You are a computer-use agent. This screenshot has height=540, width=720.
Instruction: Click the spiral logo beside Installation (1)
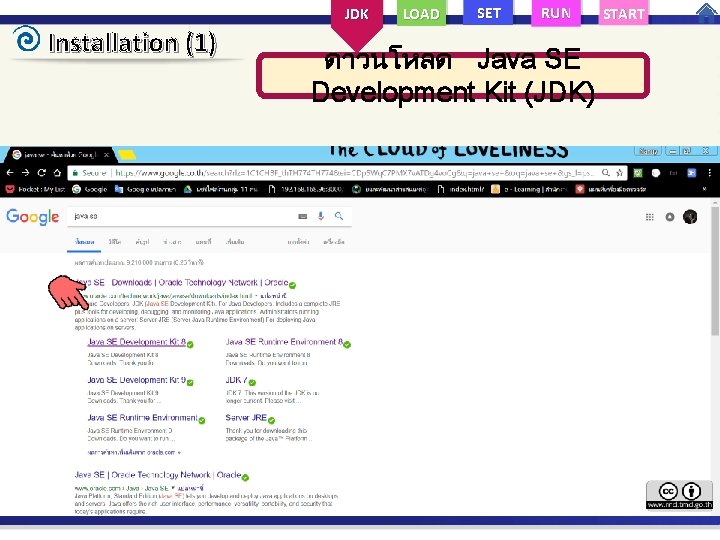[27, 39]
